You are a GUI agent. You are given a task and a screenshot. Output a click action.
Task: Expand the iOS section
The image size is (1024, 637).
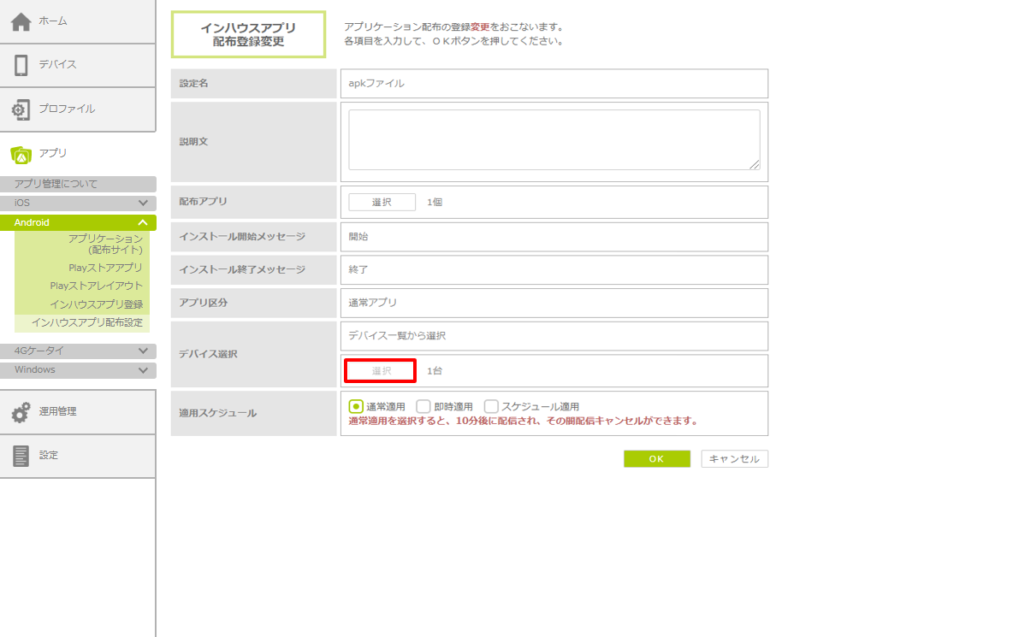[144, 203]
